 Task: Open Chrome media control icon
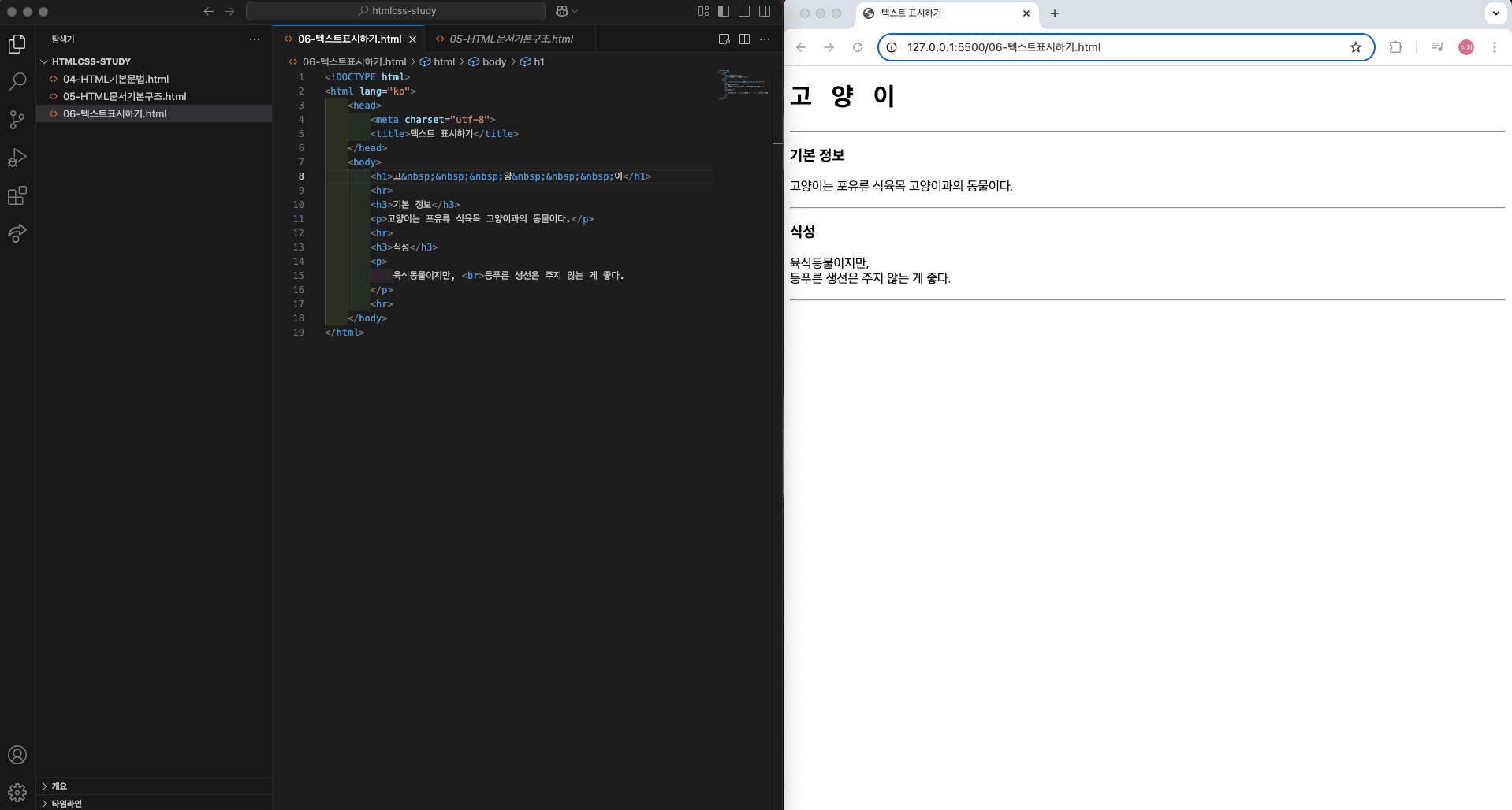click(1438, 47)
